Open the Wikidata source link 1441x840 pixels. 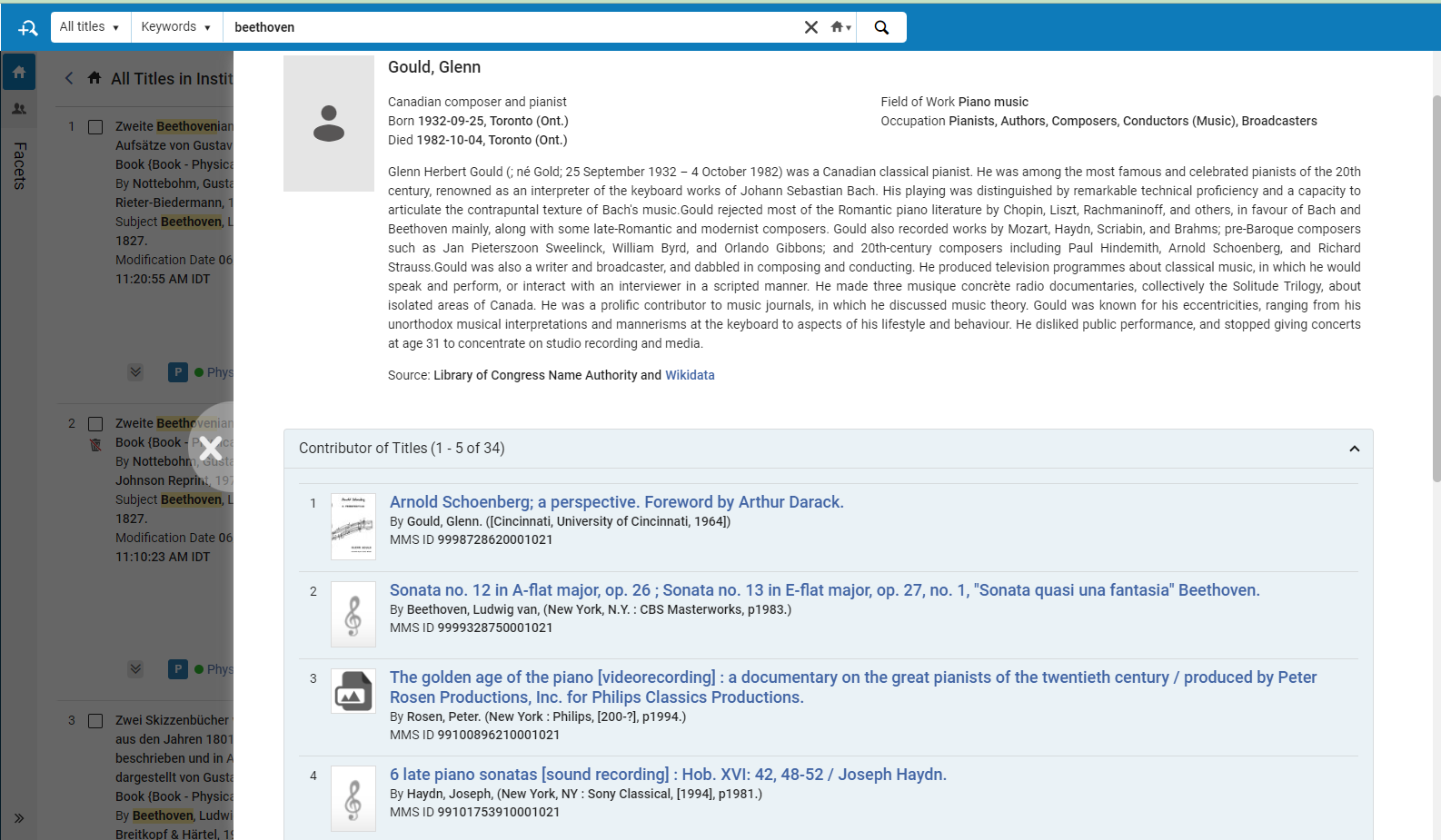[x=690, y=375]
